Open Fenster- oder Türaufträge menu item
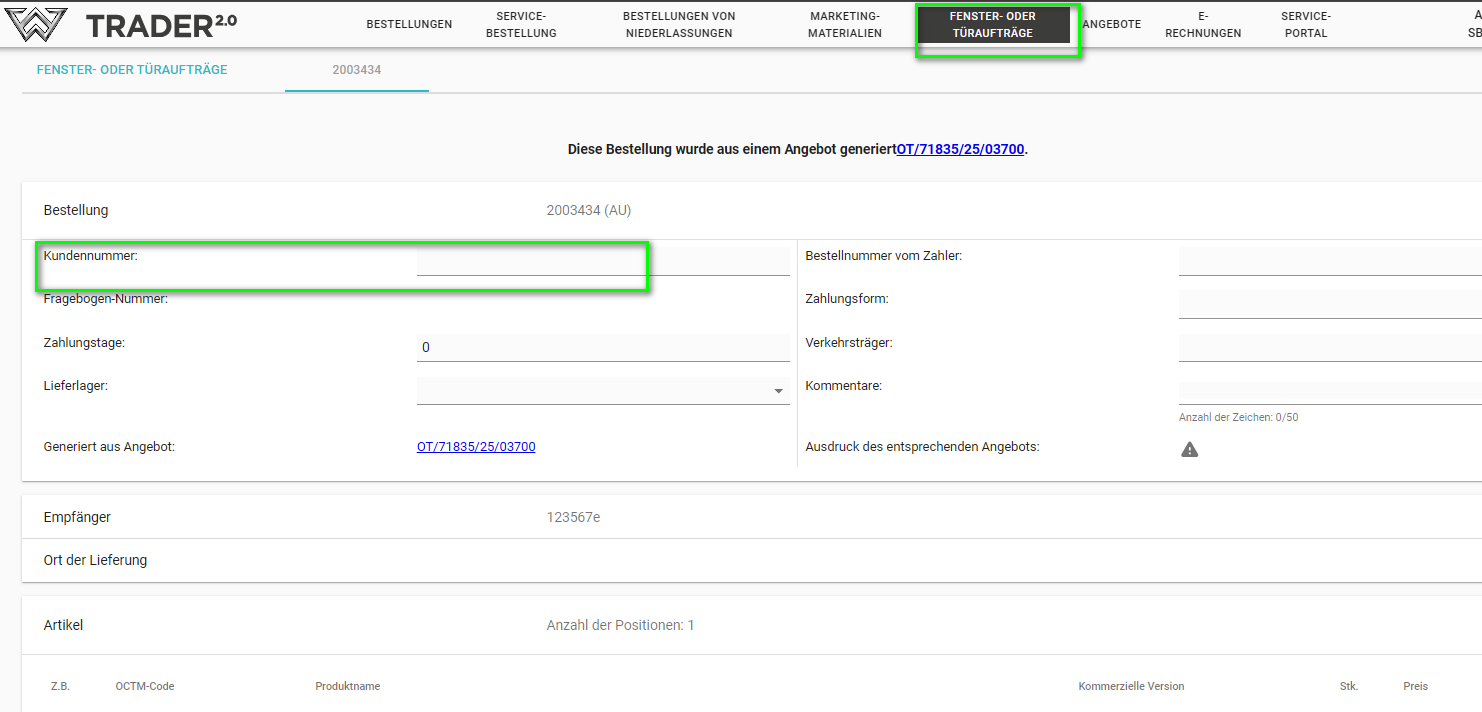Viewport: 1482px width, 712px height. click(x=993, y=25)
